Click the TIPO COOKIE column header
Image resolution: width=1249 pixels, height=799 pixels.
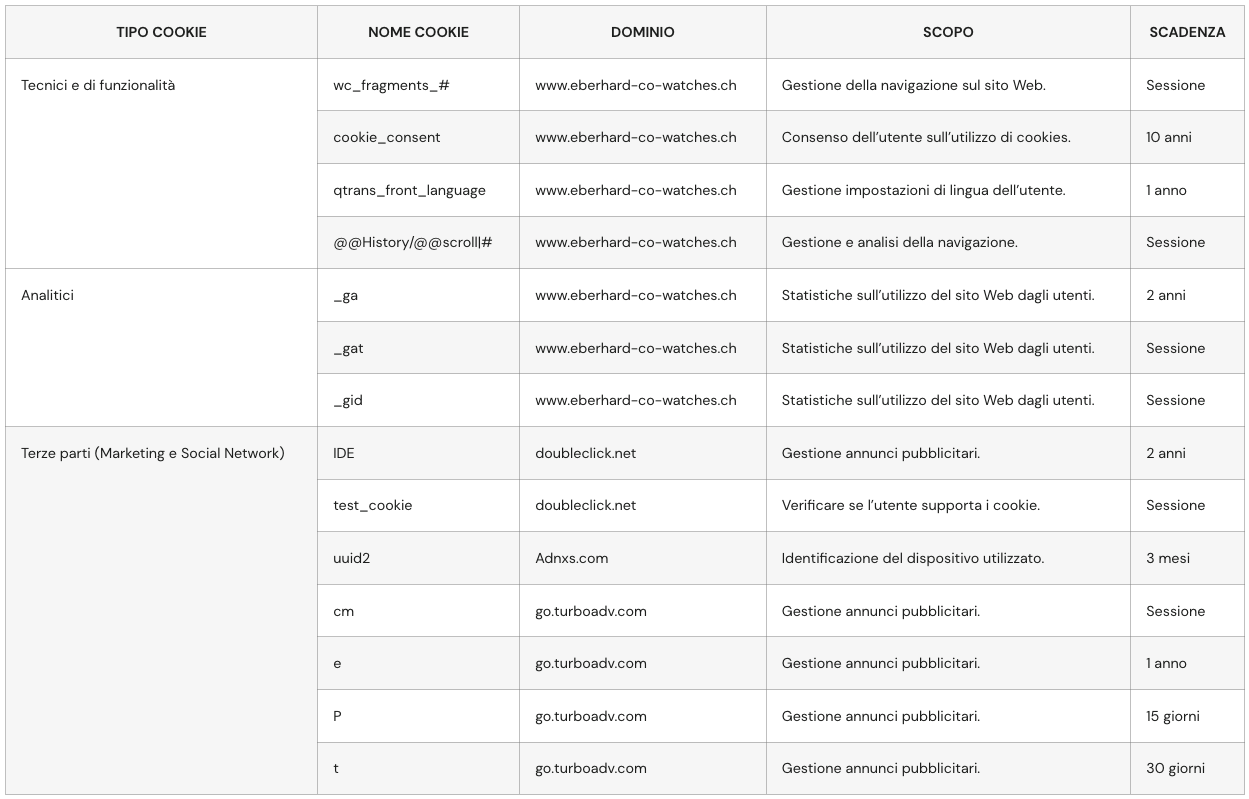(161, 32)
